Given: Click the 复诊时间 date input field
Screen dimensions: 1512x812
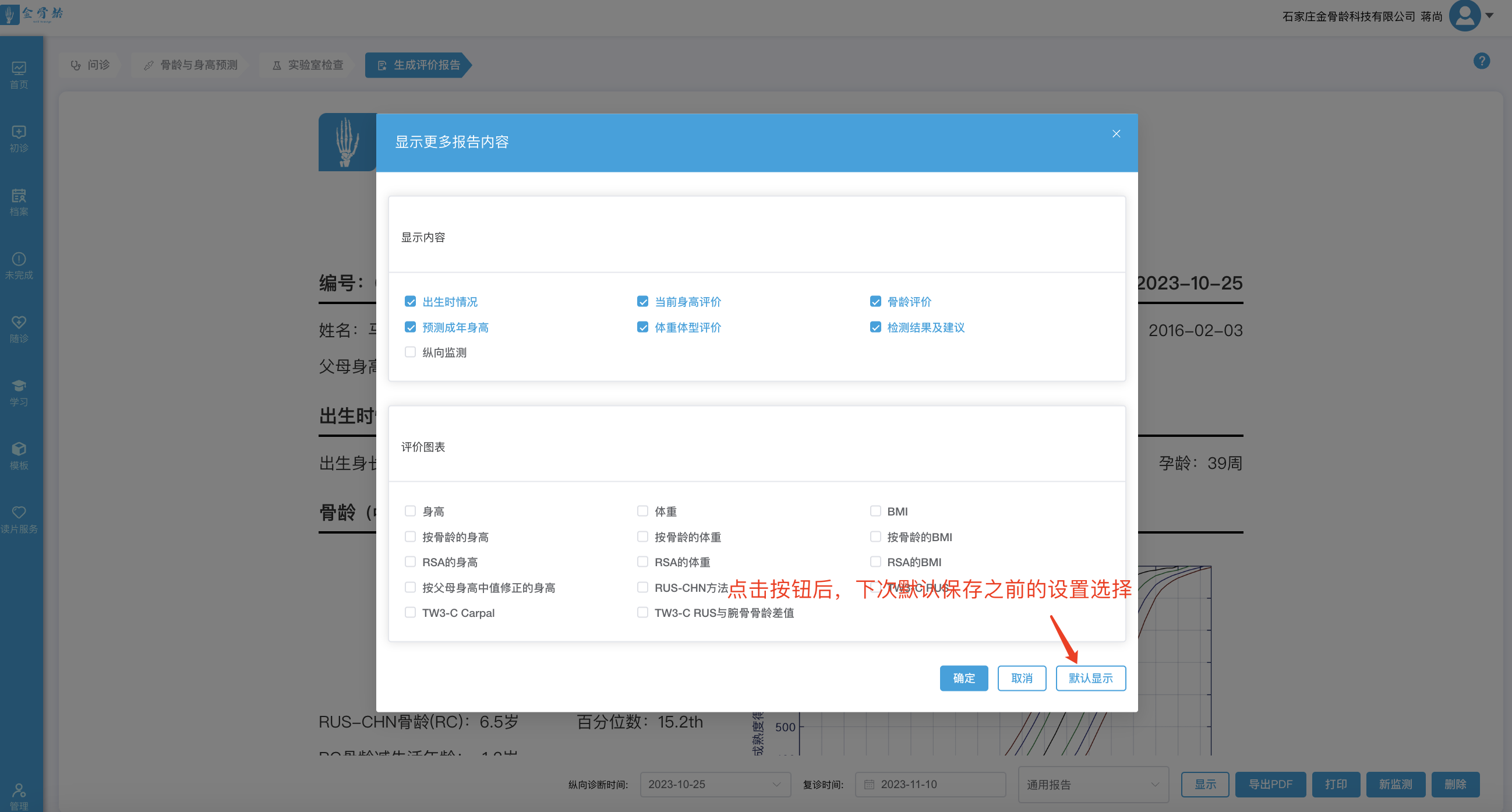Looking at the screenshot, I should point(930,785).
